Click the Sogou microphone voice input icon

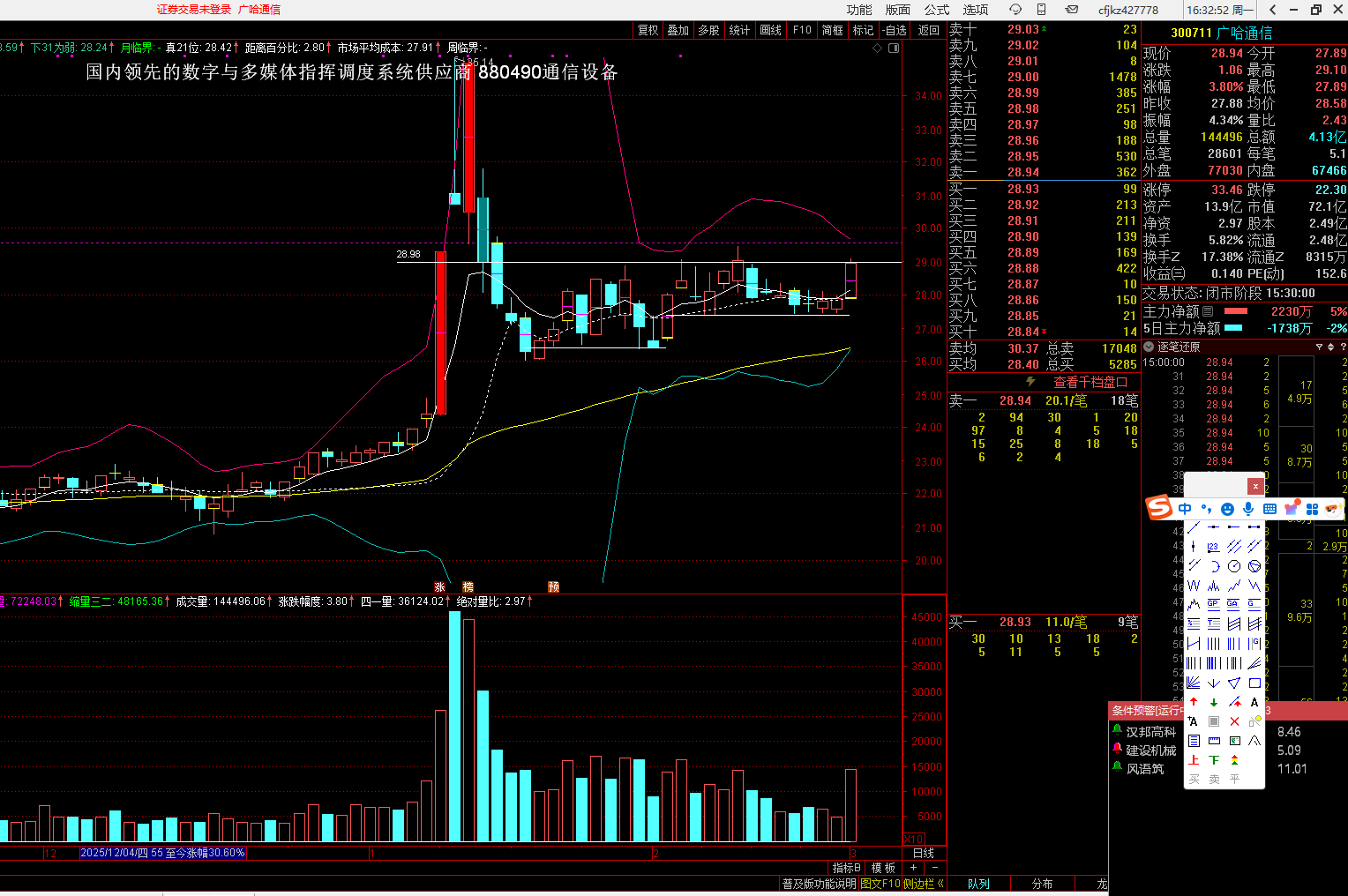[1248, 509]
